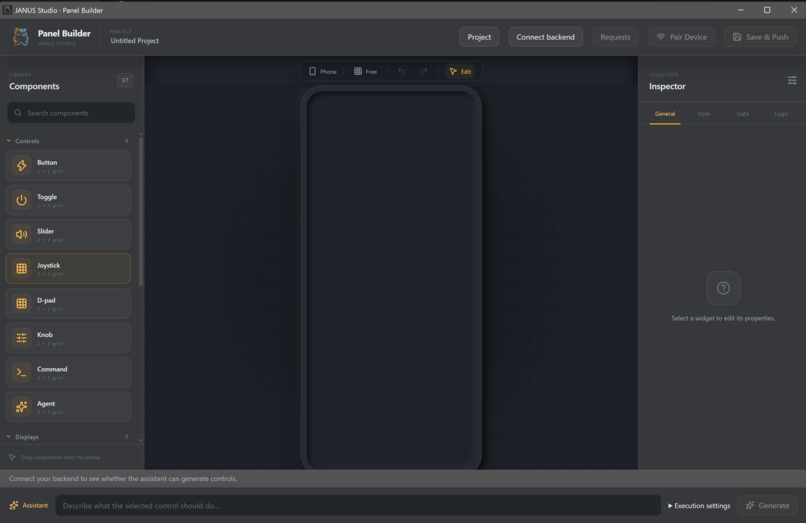Focus the Search components field
This screenshot has height=523, width=806.
click(x=71, y=113)
